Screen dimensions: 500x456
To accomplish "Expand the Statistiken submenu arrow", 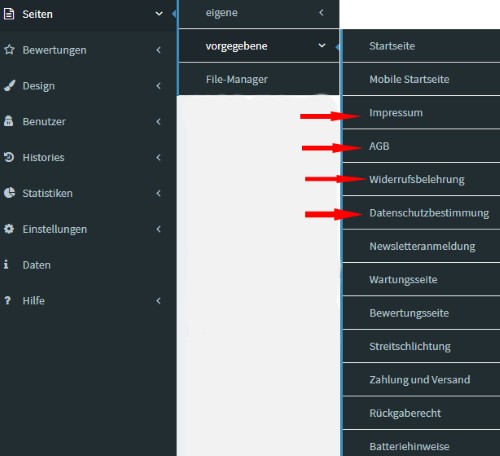I will (x=159, y=193).
